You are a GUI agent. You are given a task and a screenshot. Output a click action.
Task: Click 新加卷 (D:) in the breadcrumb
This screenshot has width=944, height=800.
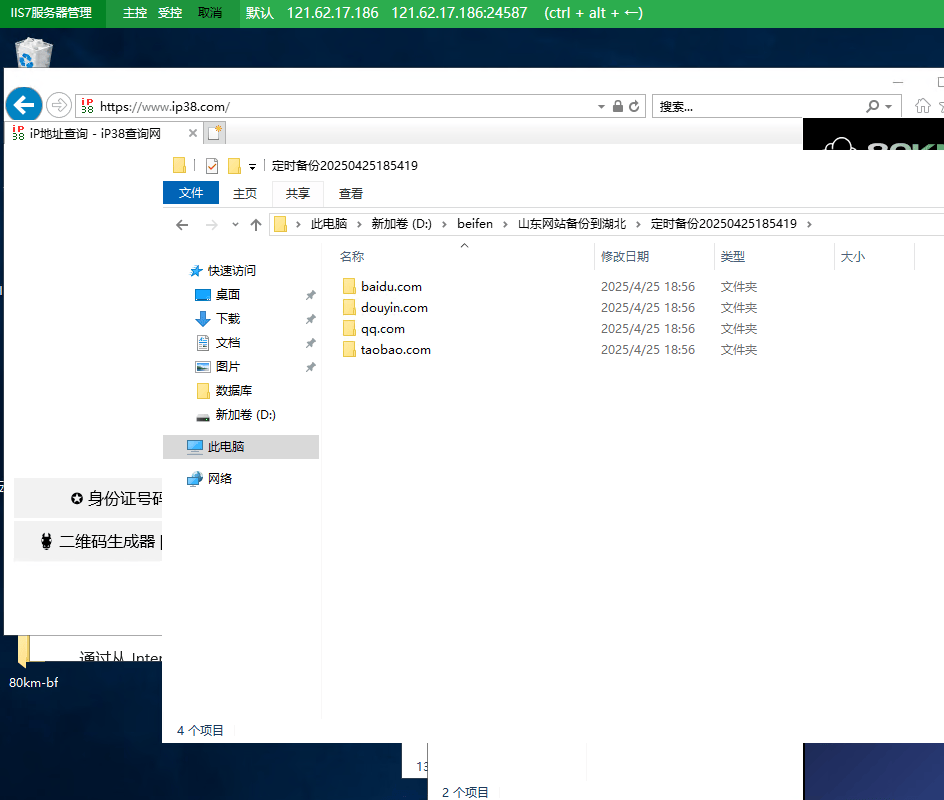402,224
